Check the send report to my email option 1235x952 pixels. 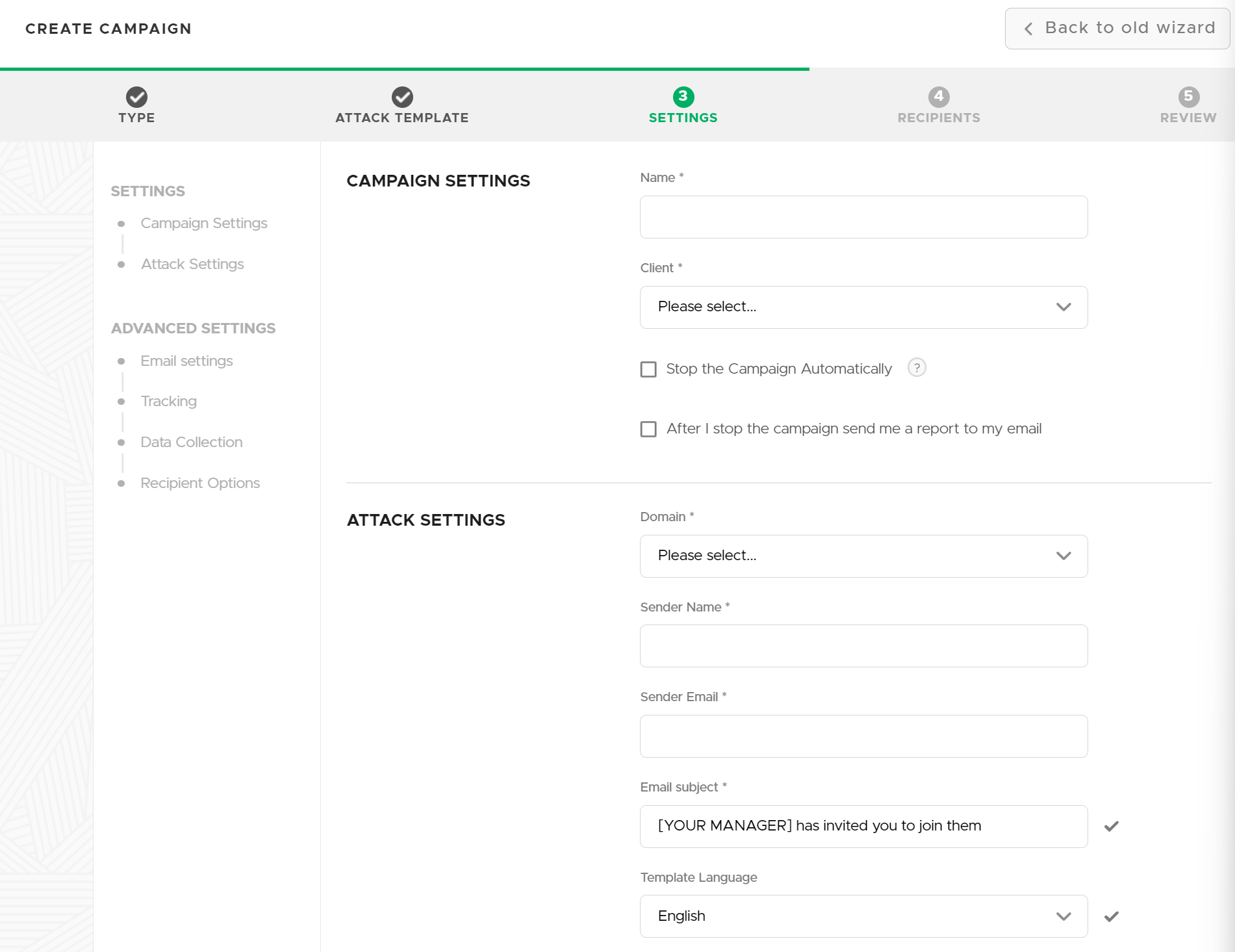coord(648,429)
